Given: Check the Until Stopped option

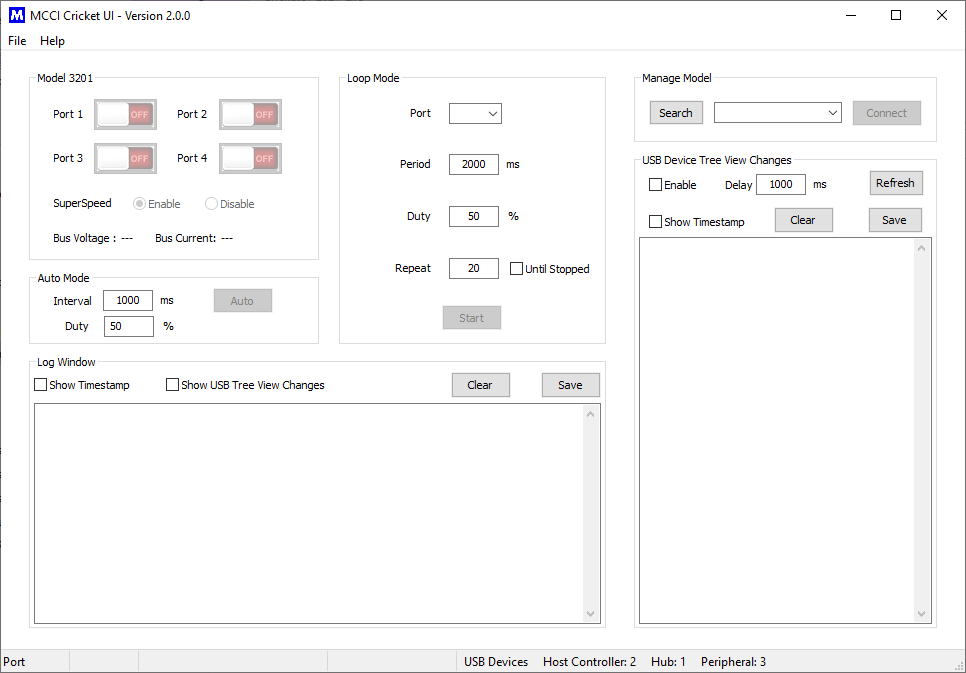Looking at the screenshot, I should point(516,268).
